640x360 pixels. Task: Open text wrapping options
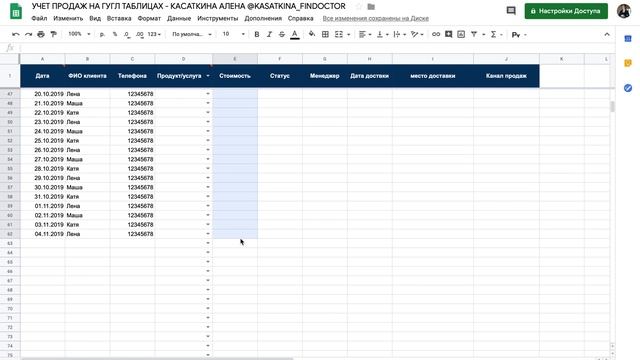tap(399, 35)
